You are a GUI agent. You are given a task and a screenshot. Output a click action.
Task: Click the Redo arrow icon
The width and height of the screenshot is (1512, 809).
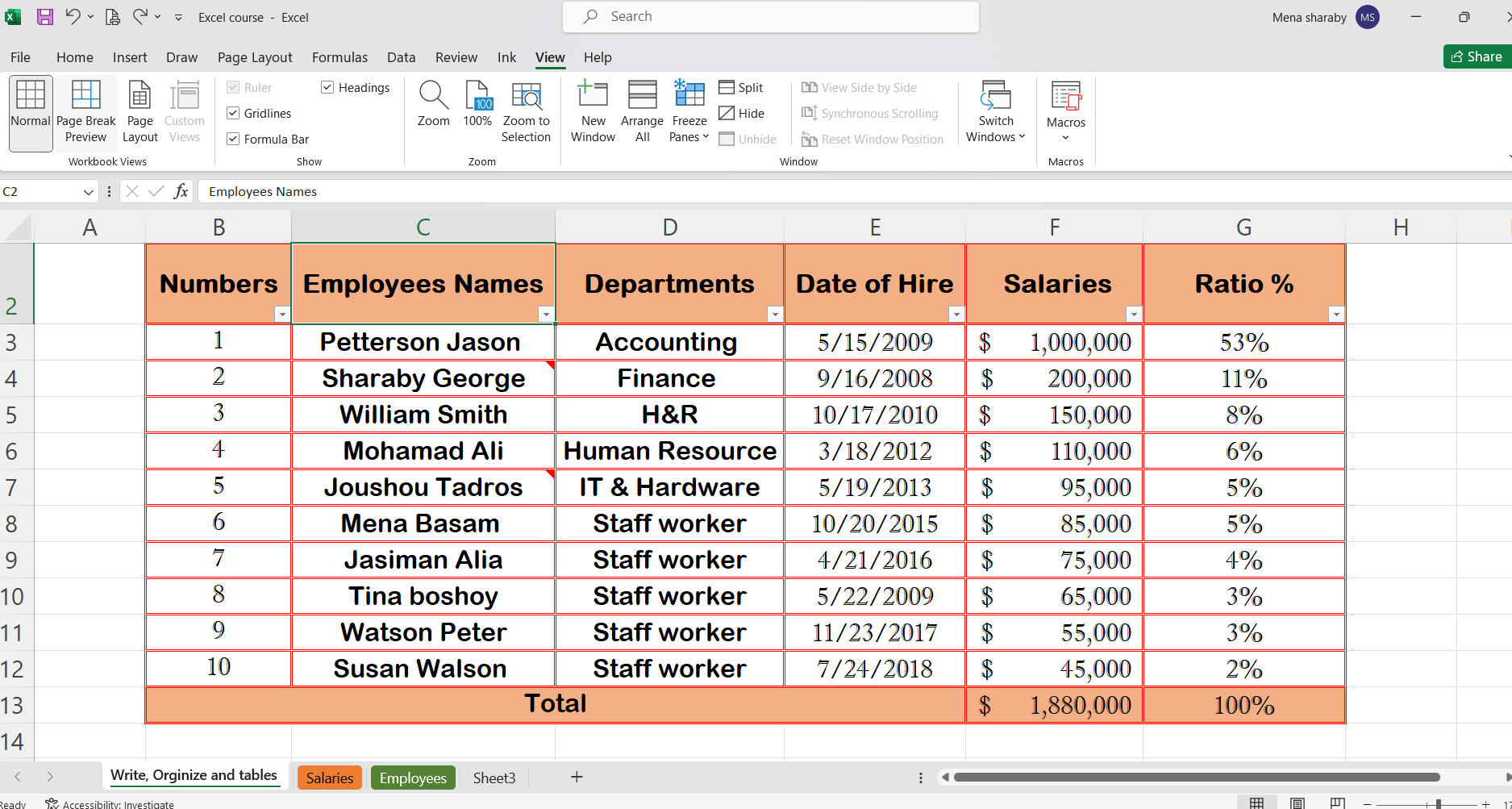tap(140, 16)
